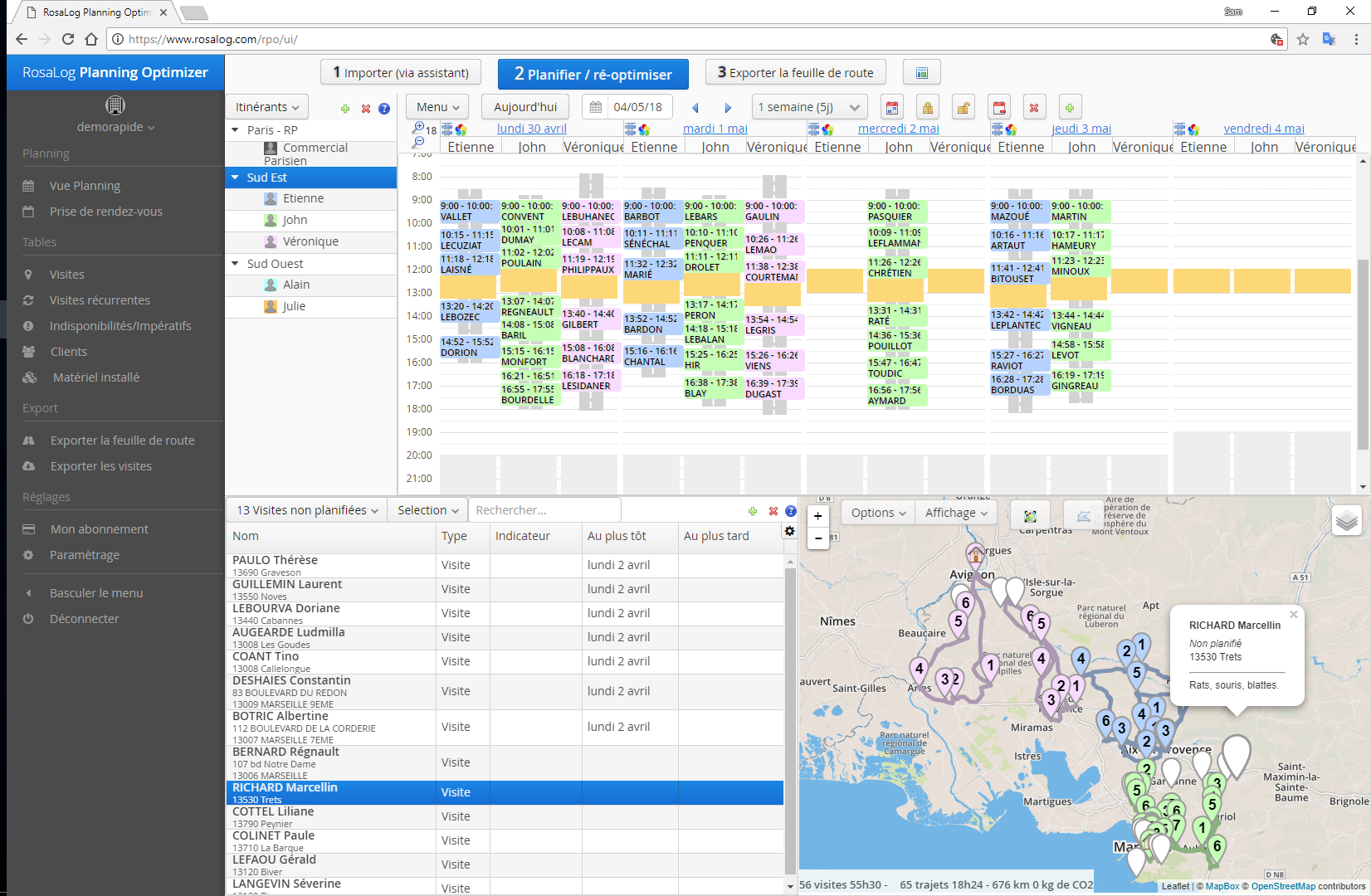Image resolution: width=1371 pixels, height=896 pixels.
Task: Open the '1 semaine (5j)' period dropdown
Action: (x=808, y=106)
